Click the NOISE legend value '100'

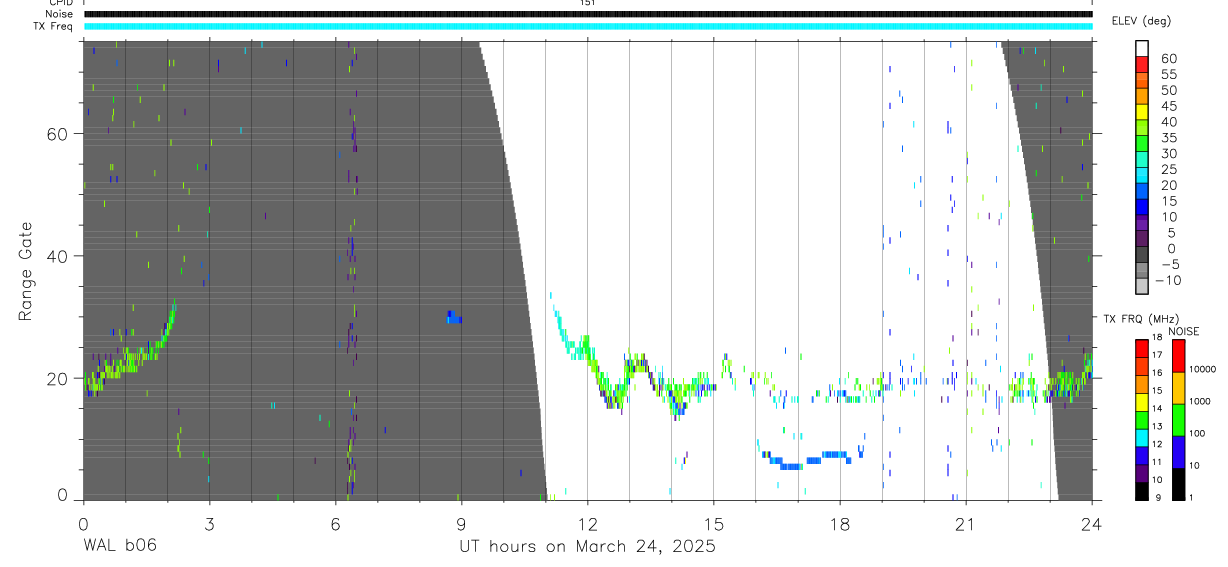(1199, 434)
